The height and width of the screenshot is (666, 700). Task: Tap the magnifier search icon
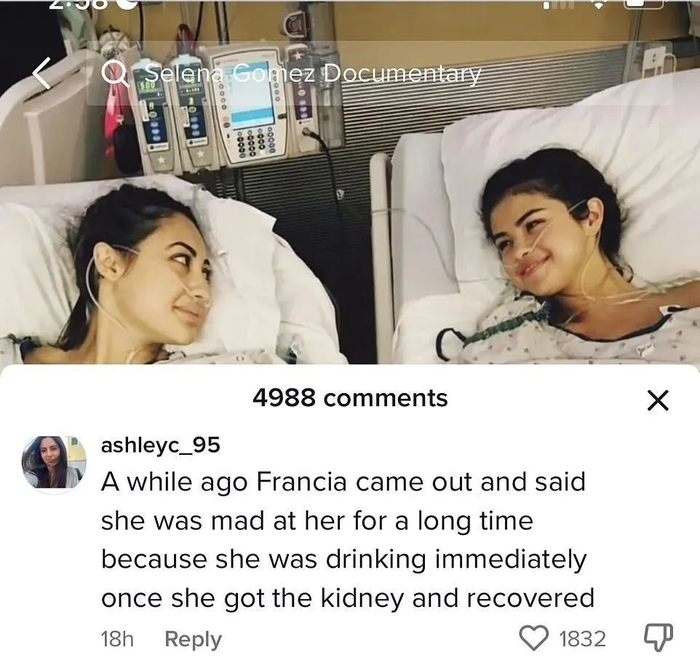[111, 73]
